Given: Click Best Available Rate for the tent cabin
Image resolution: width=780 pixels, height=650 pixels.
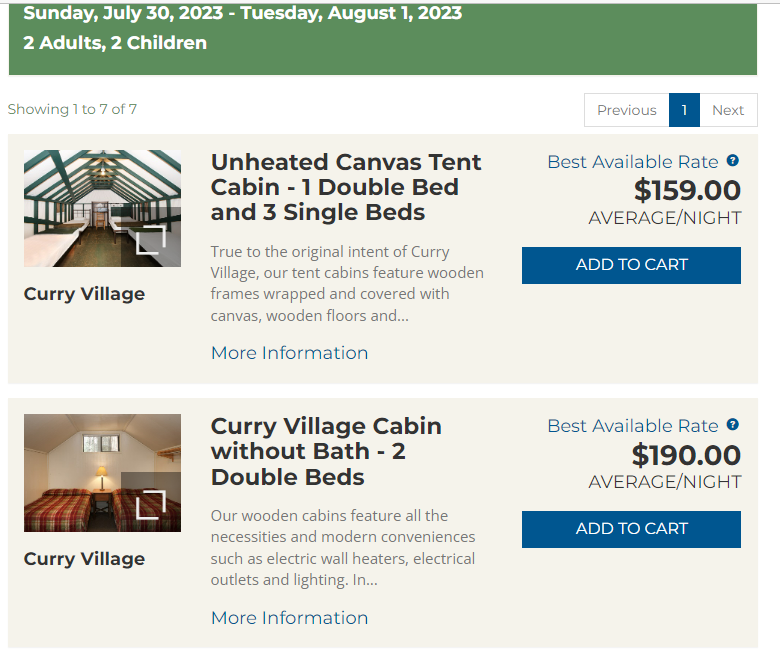Looking at the screenshot, I should [632, 162].
